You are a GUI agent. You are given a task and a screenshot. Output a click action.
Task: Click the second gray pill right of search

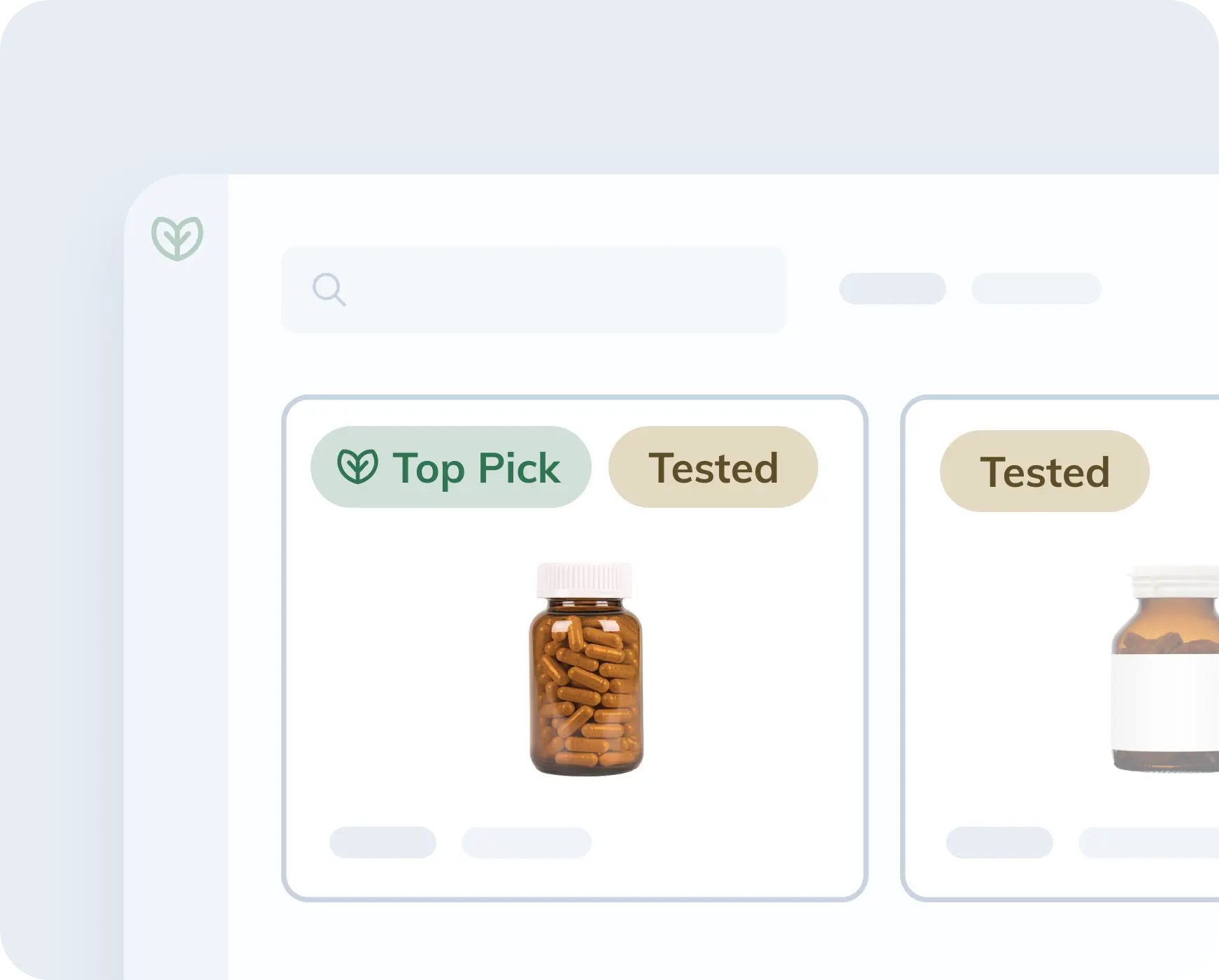tap(1036, 289)
